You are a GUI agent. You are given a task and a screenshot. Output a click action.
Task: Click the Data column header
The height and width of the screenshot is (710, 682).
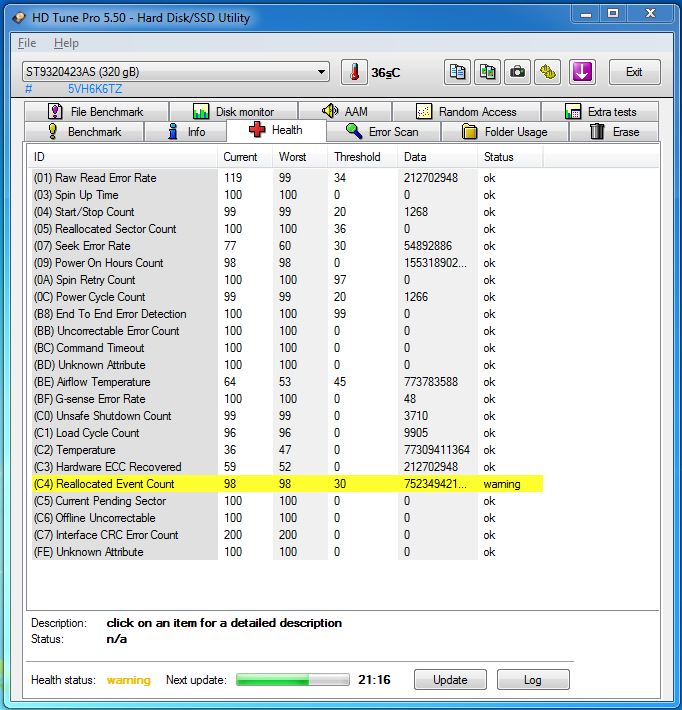pyautogui.click(x=437, y=157)
